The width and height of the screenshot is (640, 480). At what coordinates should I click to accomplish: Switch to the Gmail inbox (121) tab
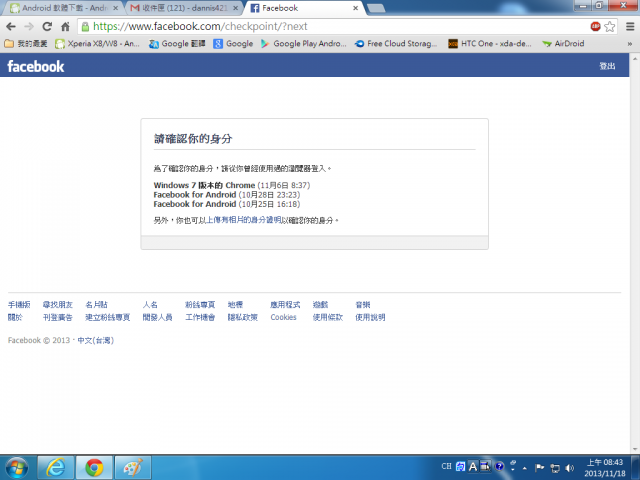point(184,8)
